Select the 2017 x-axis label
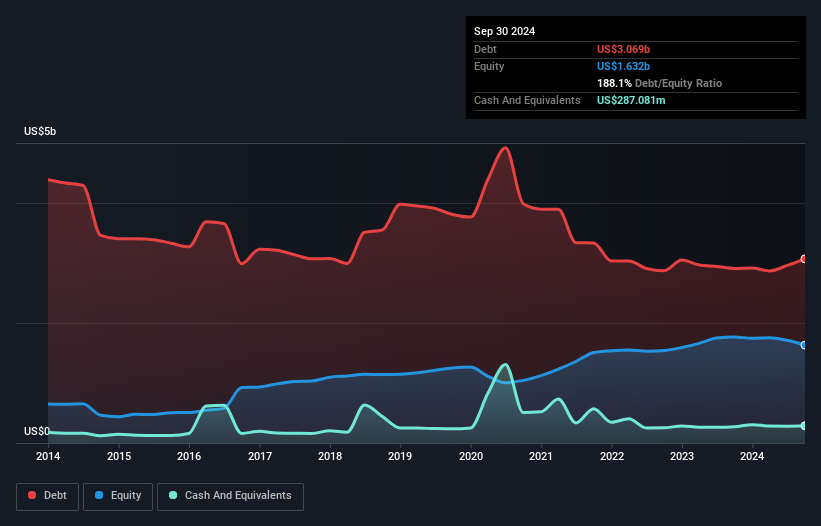Viewport: 821px width, 526px height. coord(260,456)
